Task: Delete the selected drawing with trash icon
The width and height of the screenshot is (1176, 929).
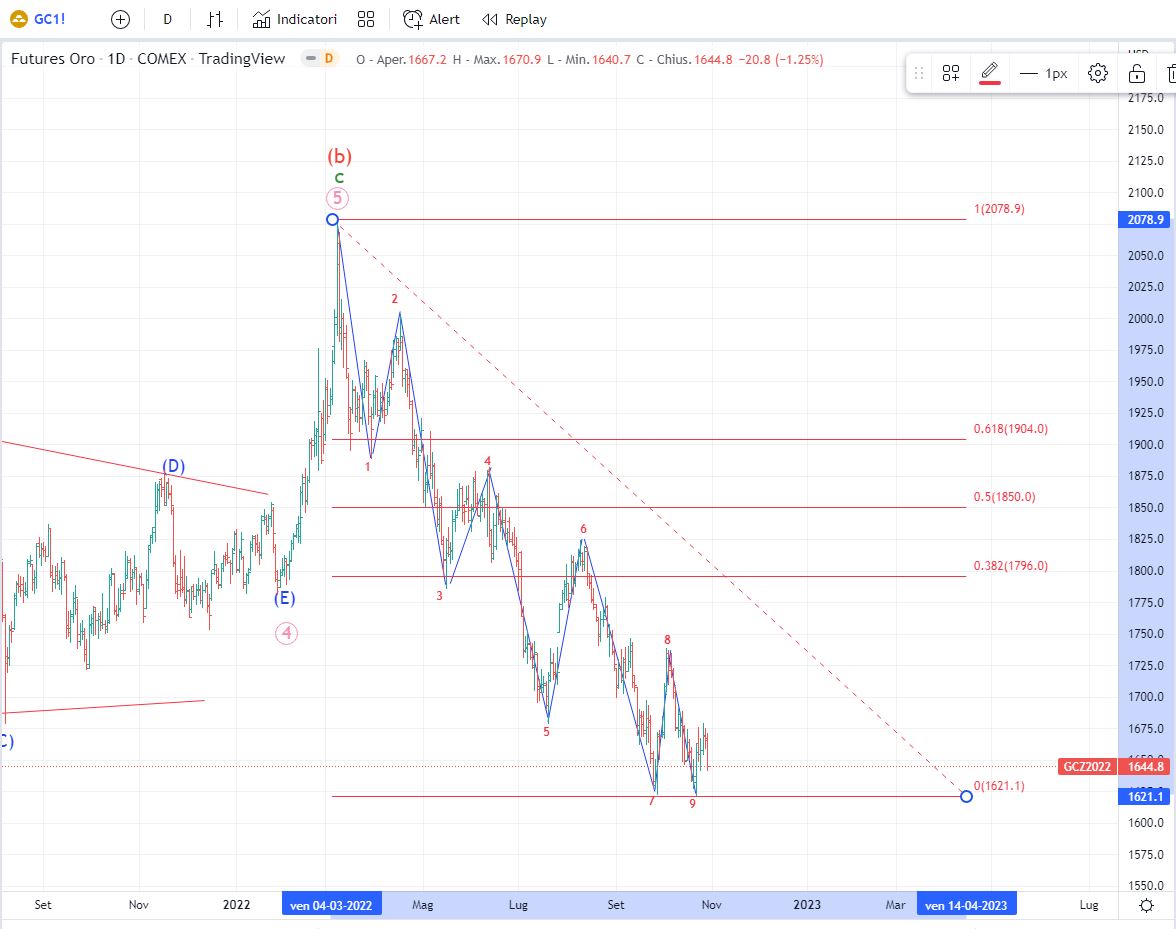Action: pyautogui.click(x=1170, y=73)
